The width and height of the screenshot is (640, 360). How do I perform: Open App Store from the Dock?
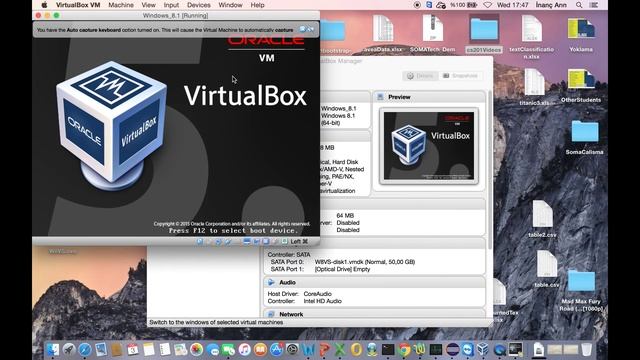tap(276, 349)
